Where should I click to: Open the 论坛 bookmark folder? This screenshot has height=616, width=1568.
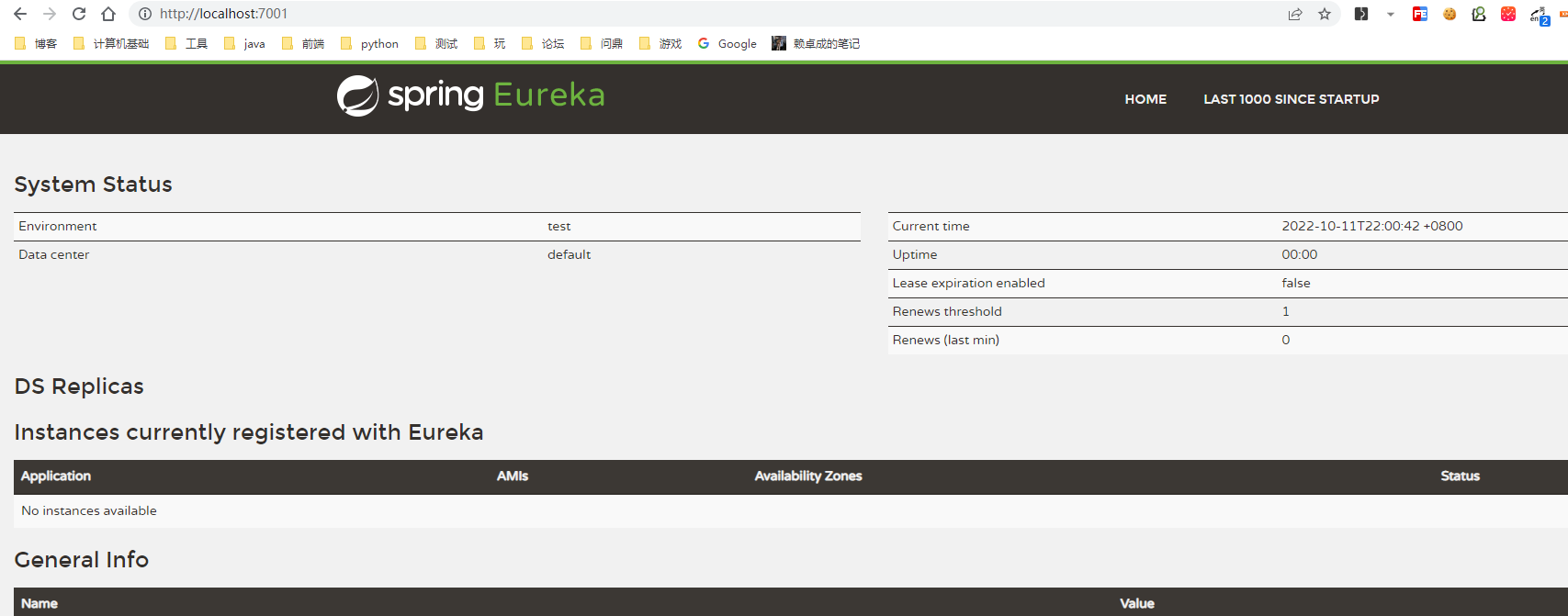543,43
